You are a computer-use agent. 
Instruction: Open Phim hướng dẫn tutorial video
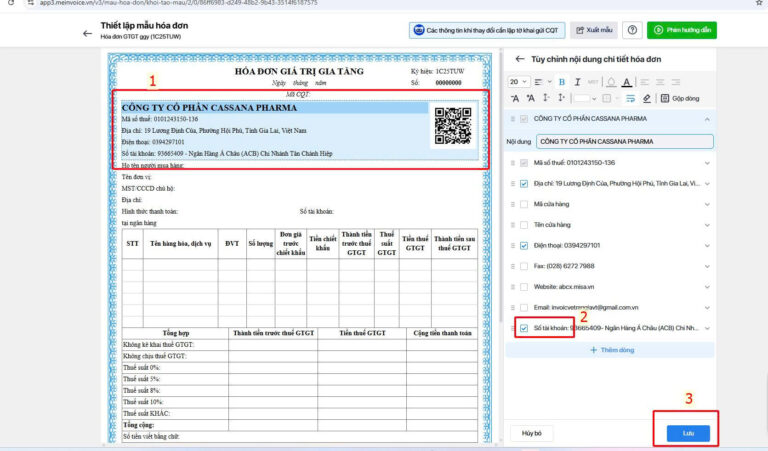click(681, 31)
